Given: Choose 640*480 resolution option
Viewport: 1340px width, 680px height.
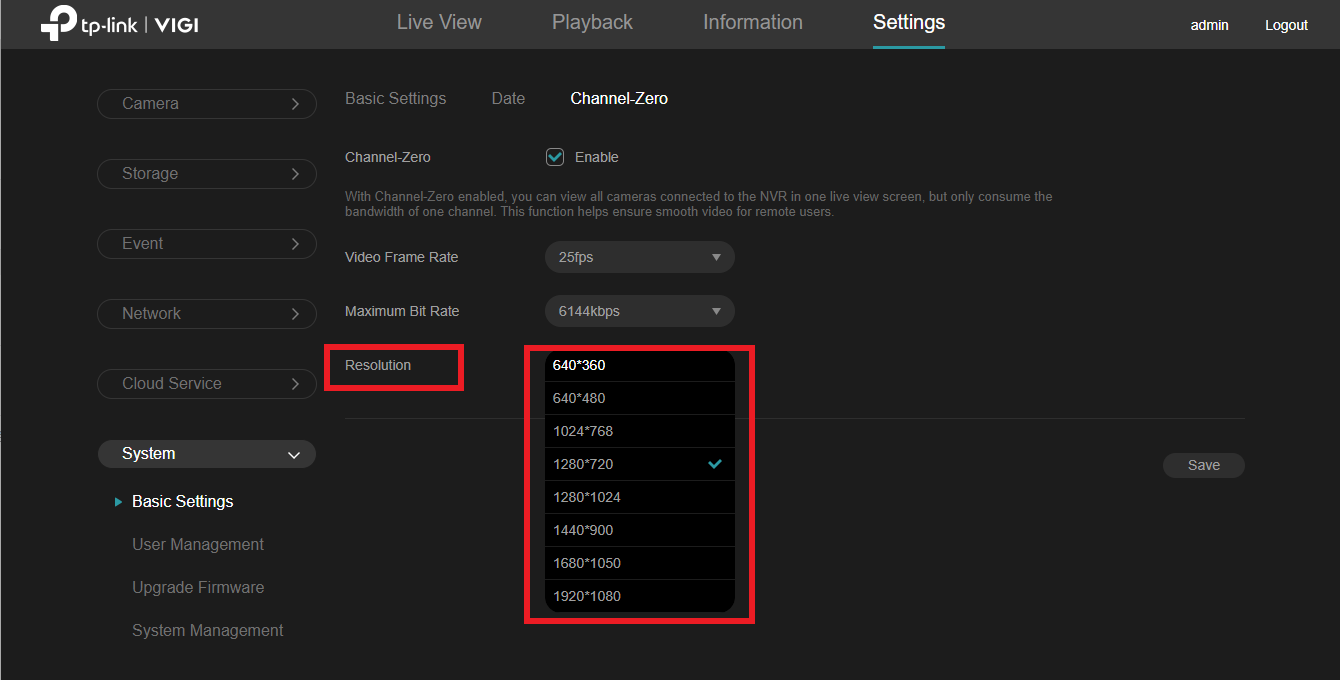Looking at the screenshot, I should (x=640, y=398).
